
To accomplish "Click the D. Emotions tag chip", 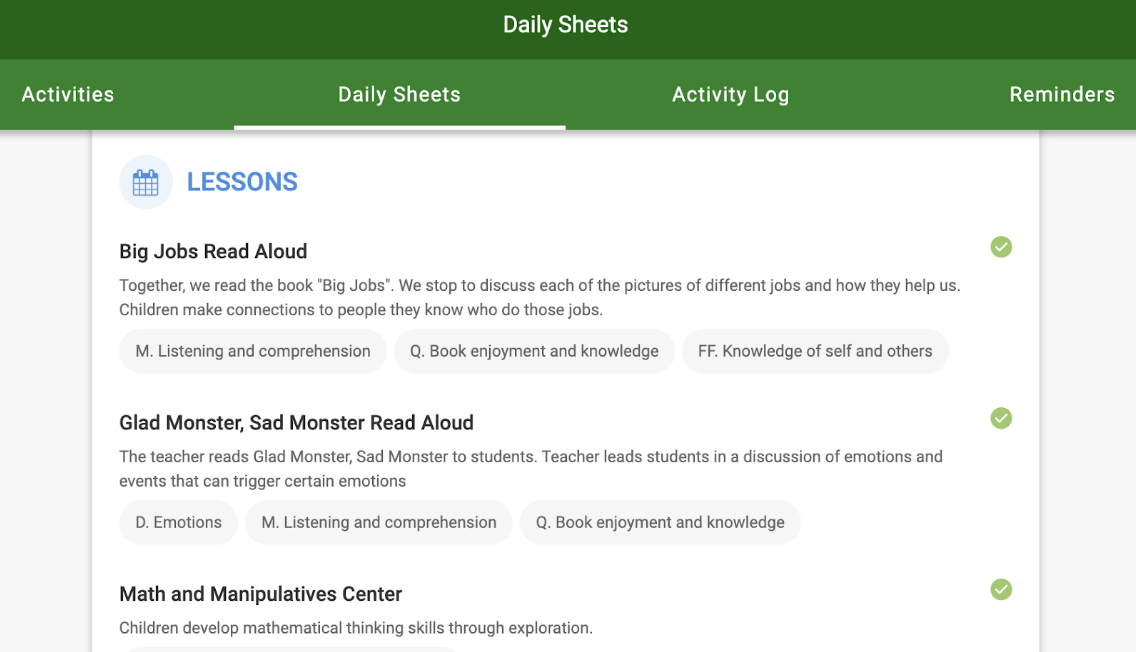I will [178, 522].
